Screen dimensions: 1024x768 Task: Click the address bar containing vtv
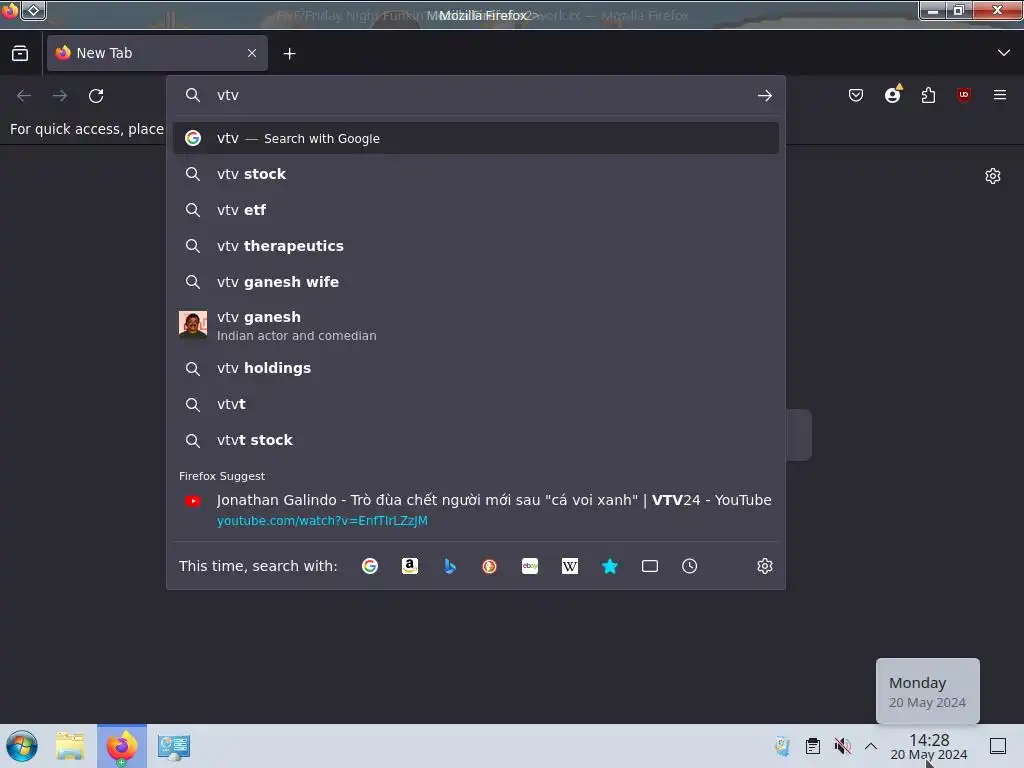[x=475, y=95]
